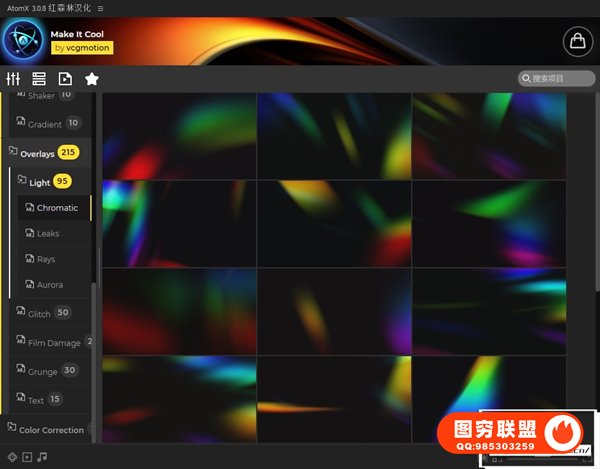This screenshot has width=600, height=469.
Task: Select the Leaks subcategory
Action: click(x=47, y=233)
